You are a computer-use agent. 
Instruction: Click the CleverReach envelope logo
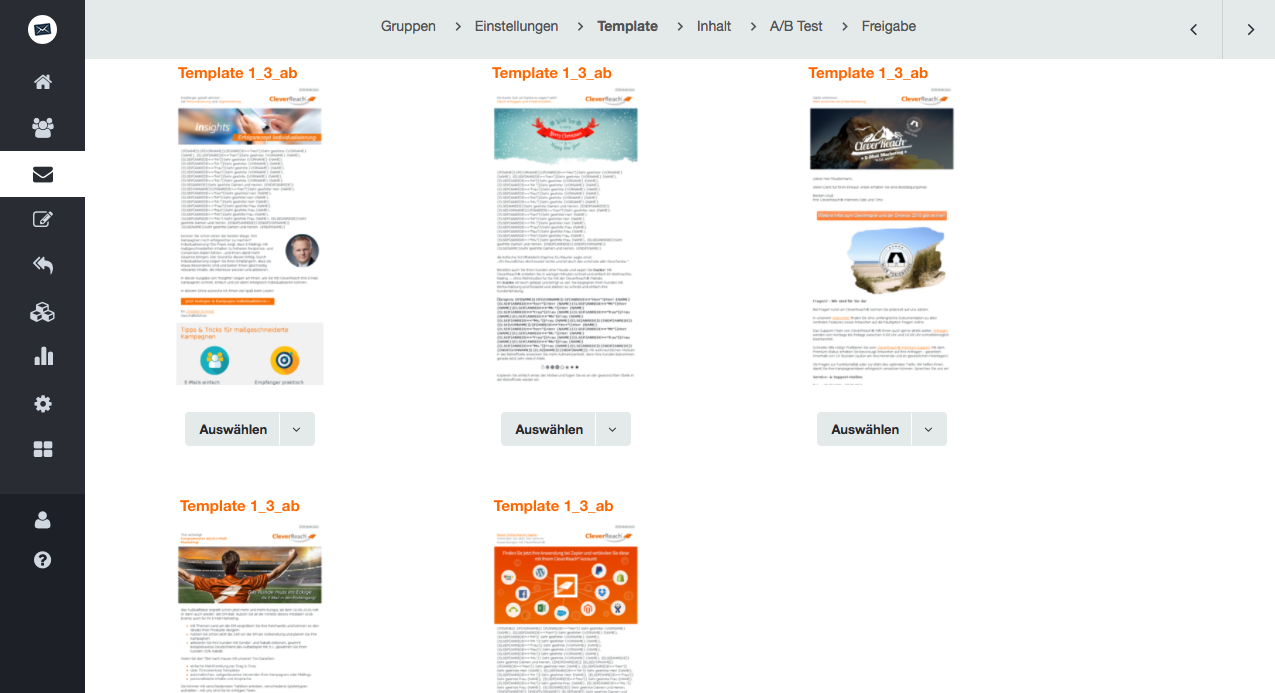(42, 30)
